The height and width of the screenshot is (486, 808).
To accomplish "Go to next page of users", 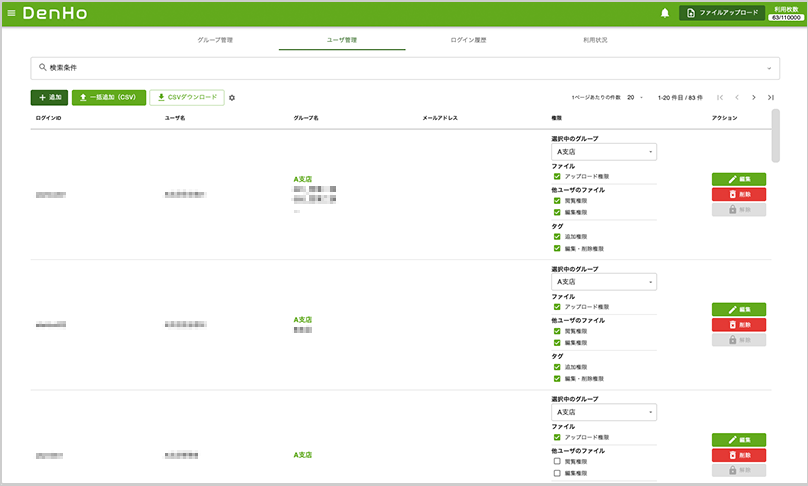I will (753, 97).
